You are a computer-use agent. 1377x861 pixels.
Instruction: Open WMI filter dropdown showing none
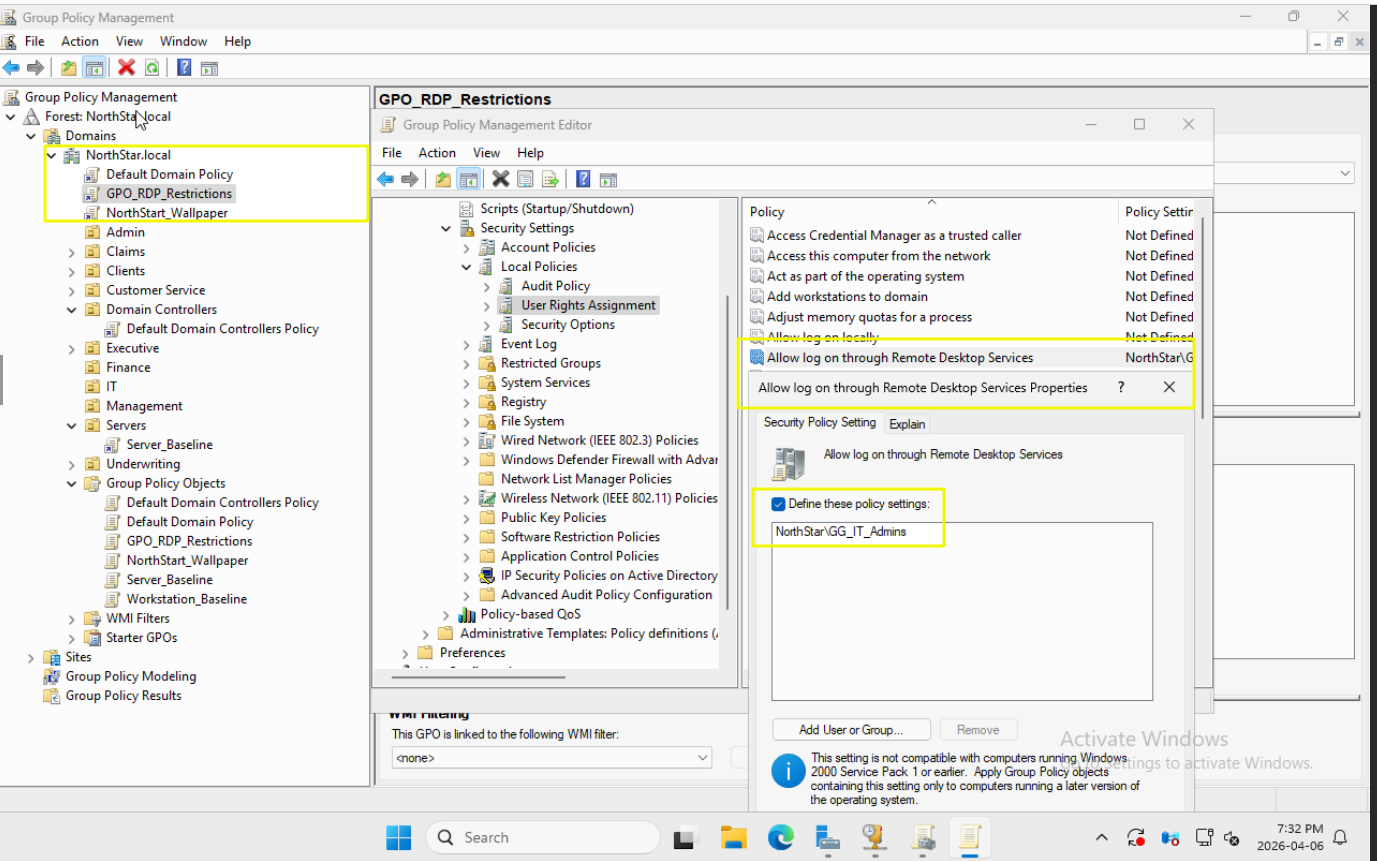551,758
